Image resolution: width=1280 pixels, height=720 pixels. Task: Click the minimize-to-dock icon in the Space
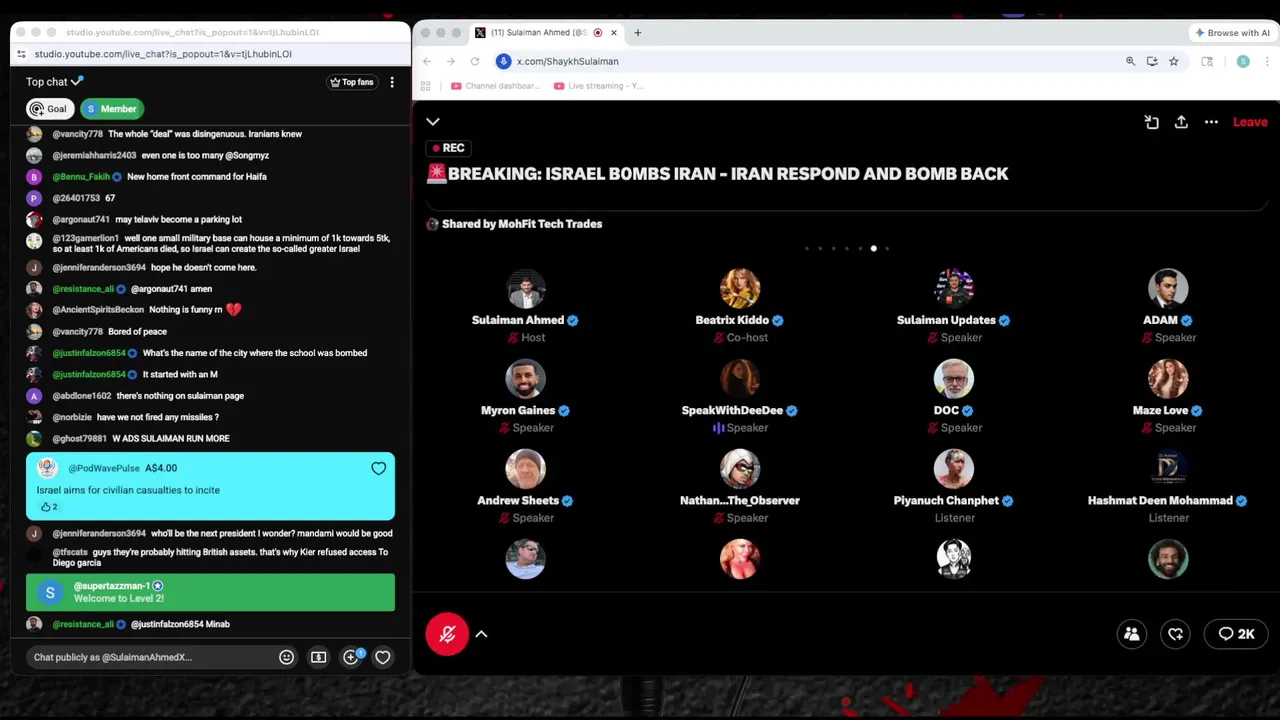point(1152,122)
